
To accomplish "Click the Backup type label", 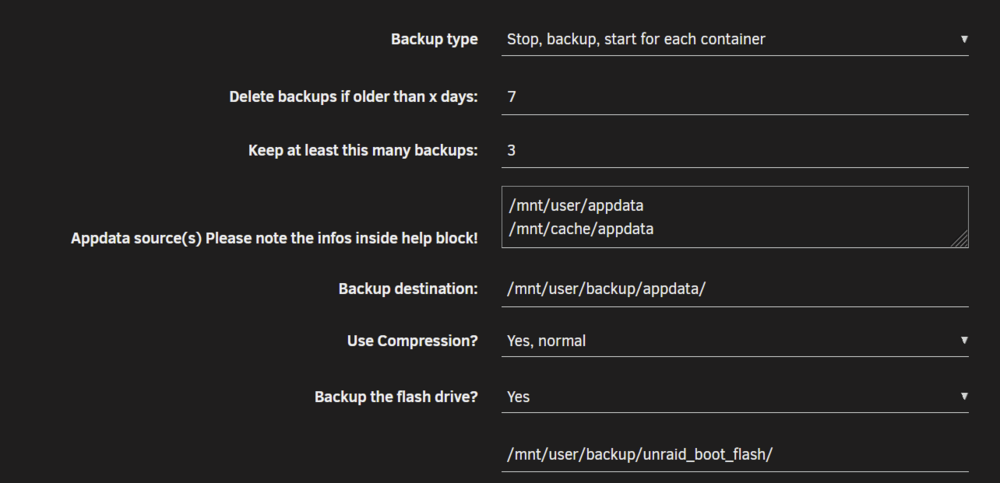I will pyautogui.click(x=434, y=40).
